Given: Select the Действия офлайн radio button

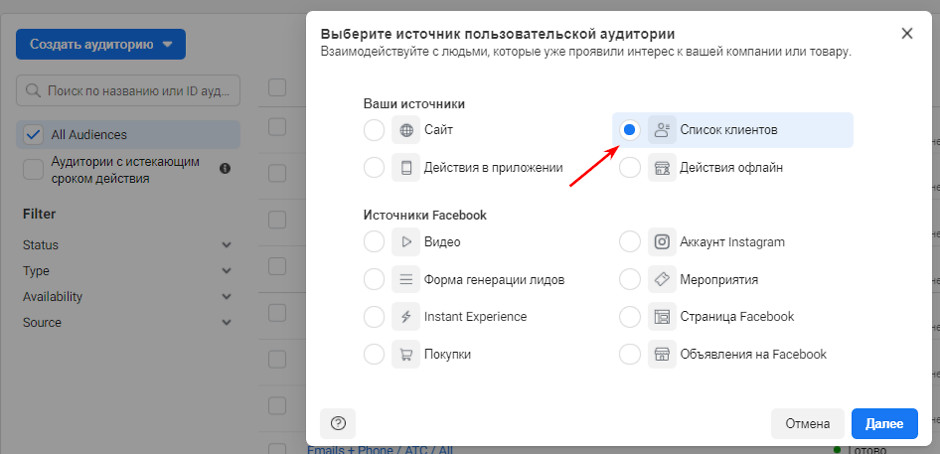Looking at the screenshot, I should (629, 168).
